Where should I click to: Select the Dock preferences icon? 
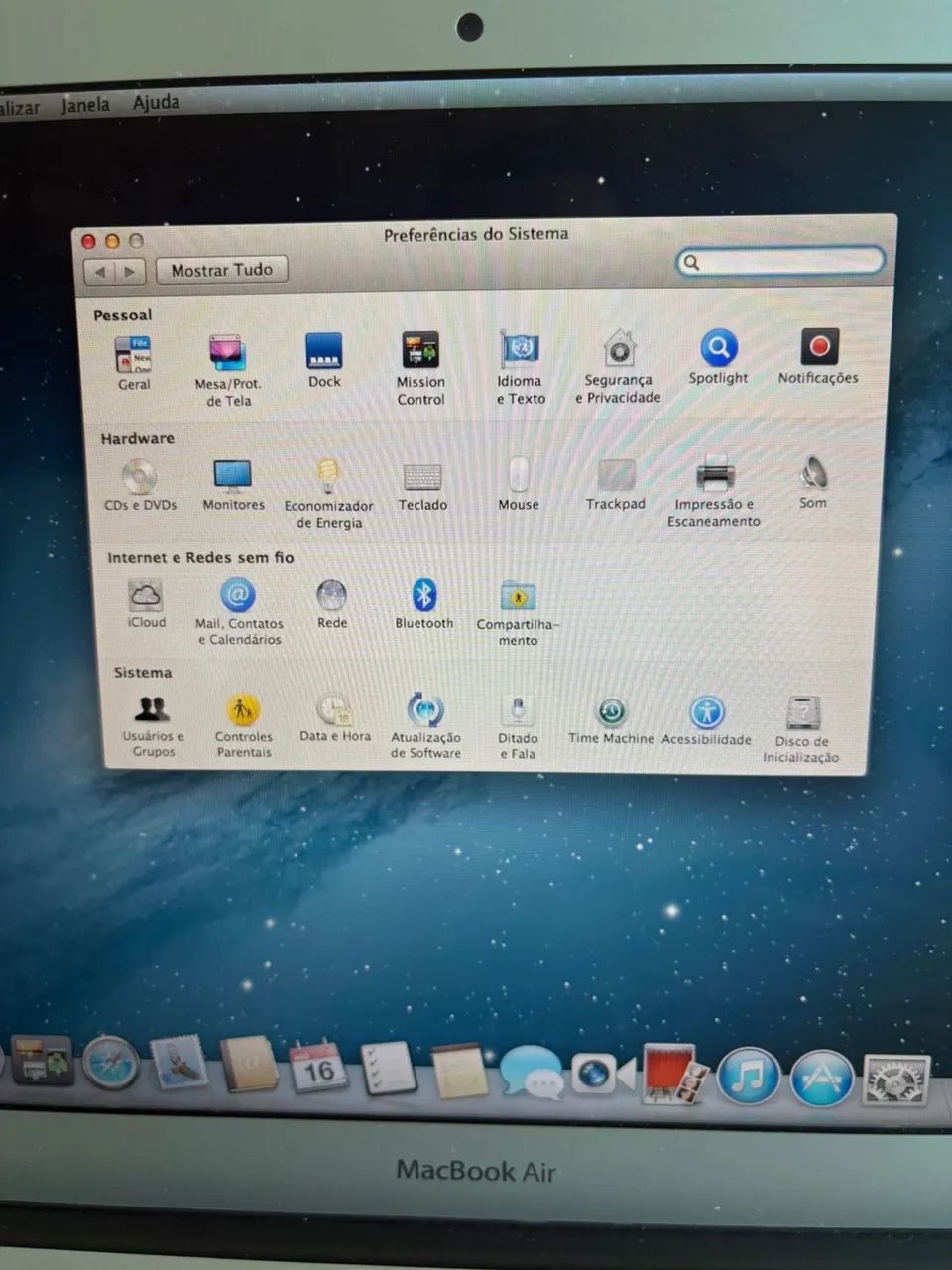click(x=323, y=352)
